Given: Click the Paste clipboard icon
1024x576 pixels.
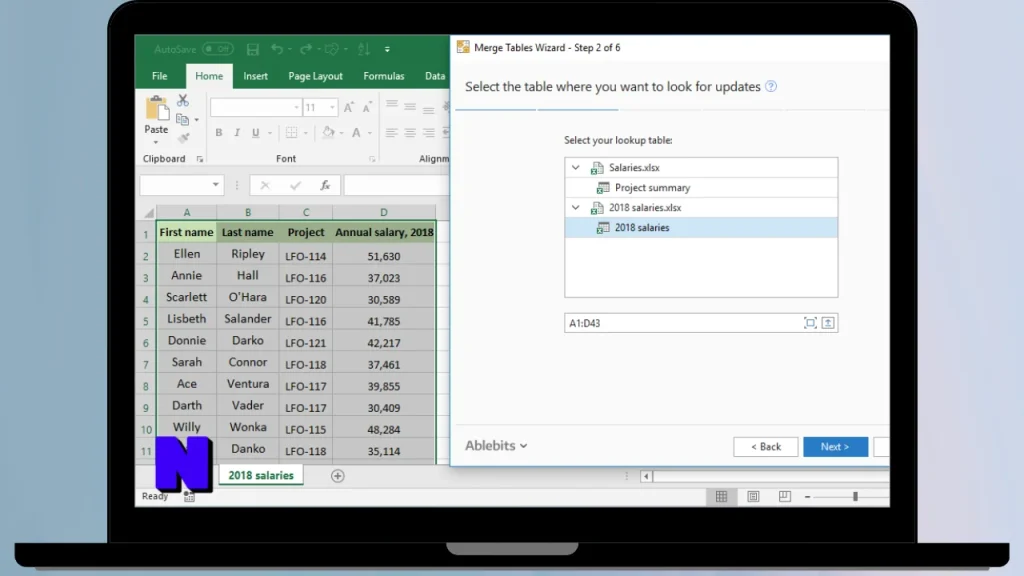Looking at the screenshot, I should 157,109.
